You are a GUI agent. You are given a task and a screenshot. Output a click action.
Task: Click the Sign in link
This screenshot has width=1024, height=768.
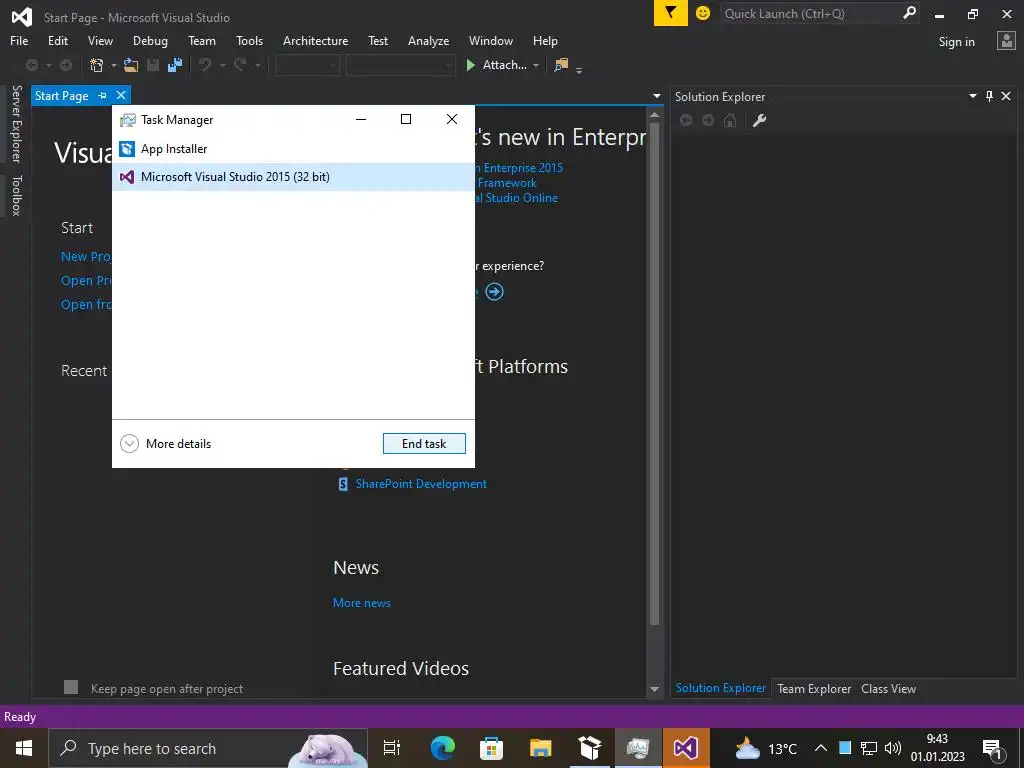click(x=956, y=42)
